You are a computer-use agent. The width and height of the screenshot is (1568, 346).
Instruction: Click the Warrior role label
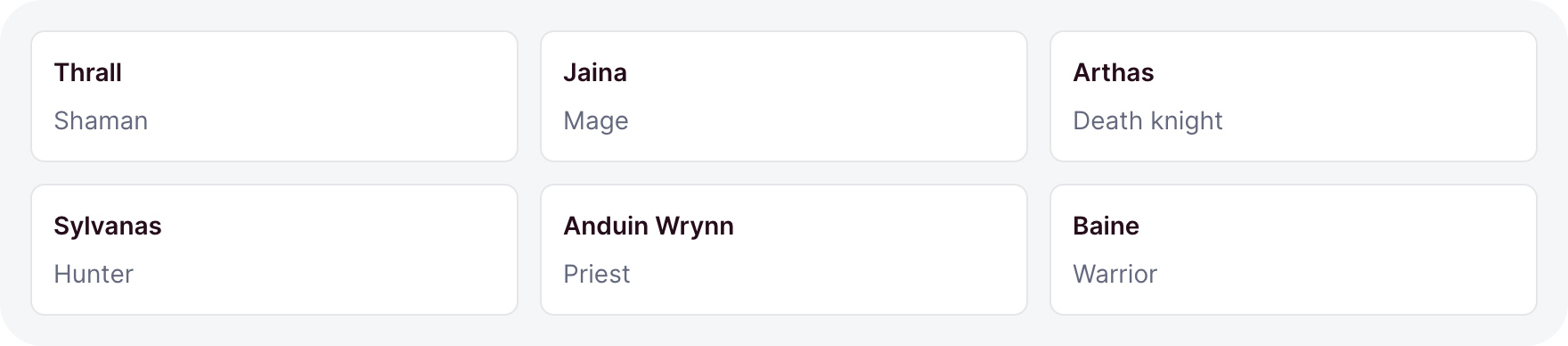1115,274
